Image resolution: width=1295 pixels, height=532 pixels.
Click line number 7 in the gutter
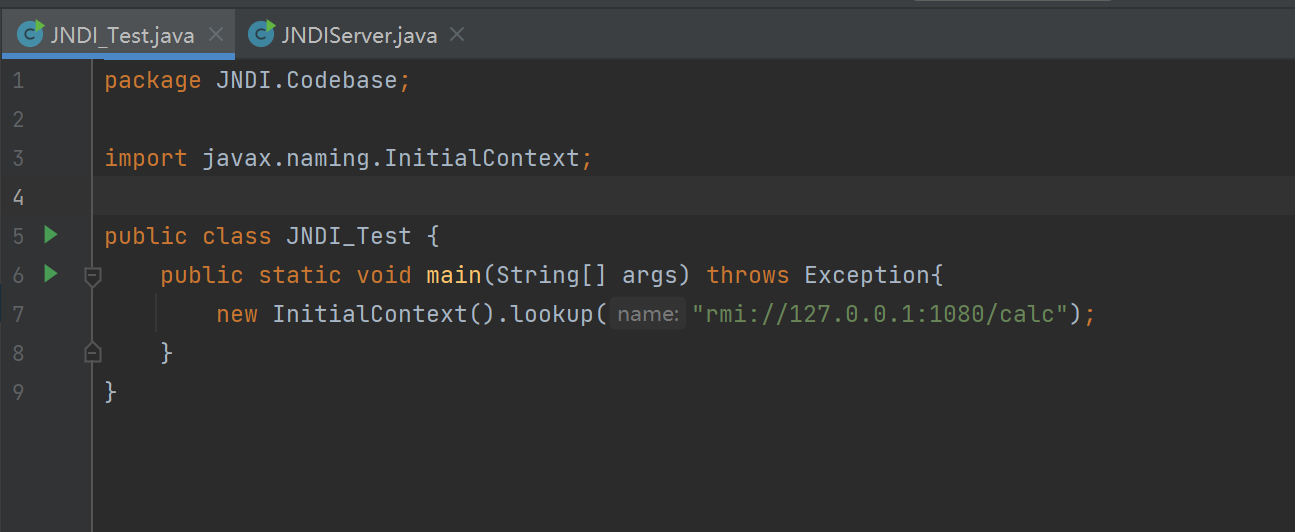pos(18,314)
